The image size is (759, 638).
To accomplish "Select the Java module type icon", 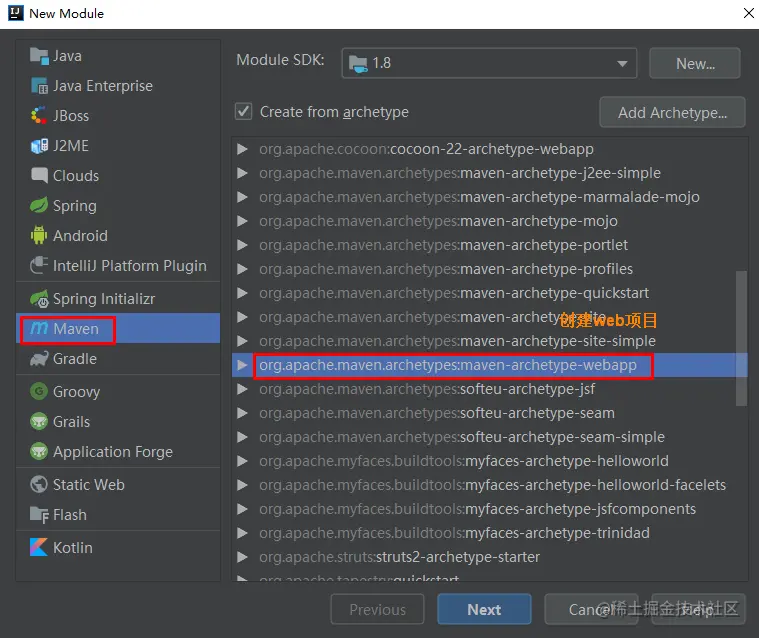I will click(39, 56).
